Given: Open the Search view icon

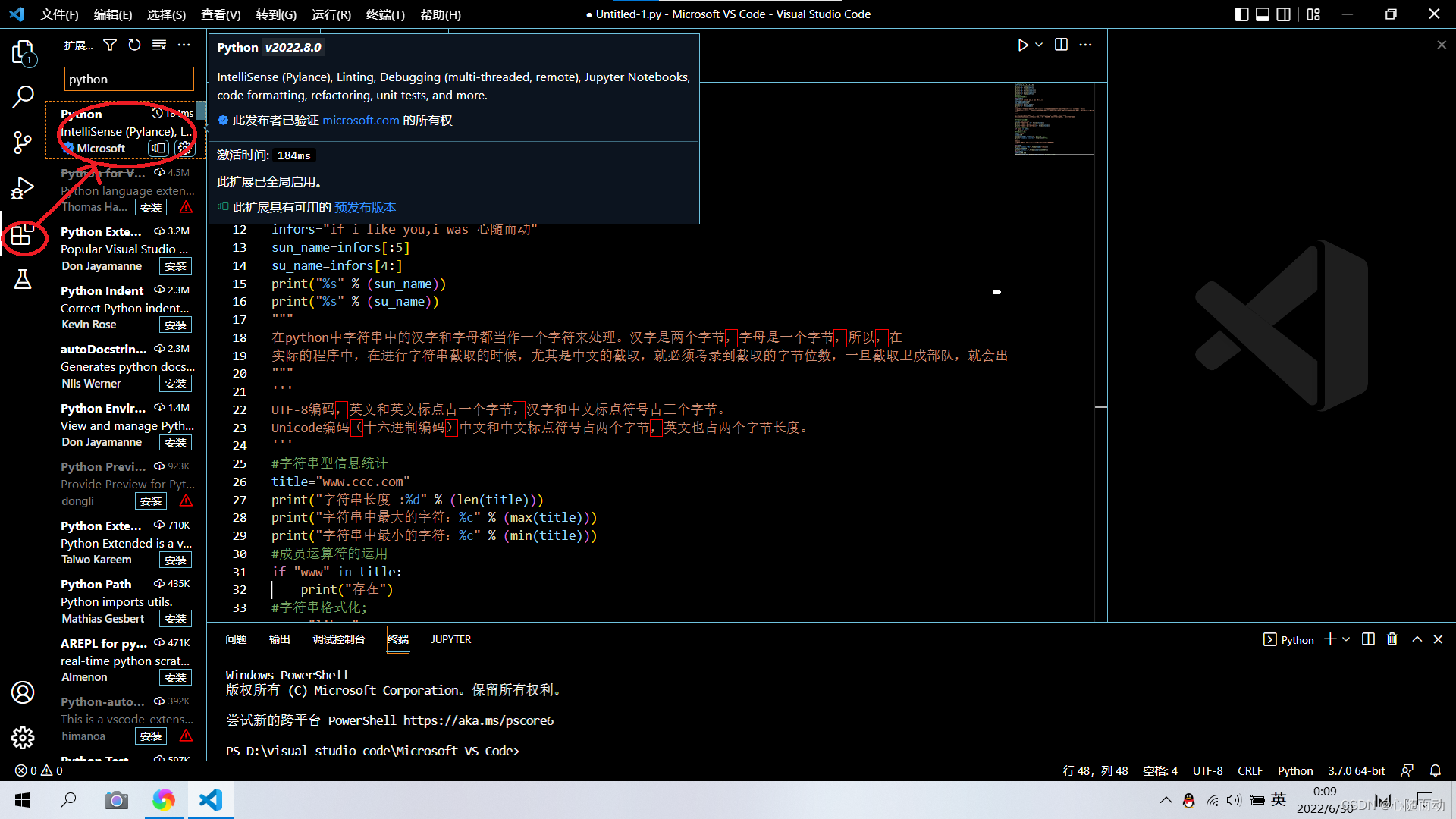Looking at the screenshot, I should [x=23, y=97].
